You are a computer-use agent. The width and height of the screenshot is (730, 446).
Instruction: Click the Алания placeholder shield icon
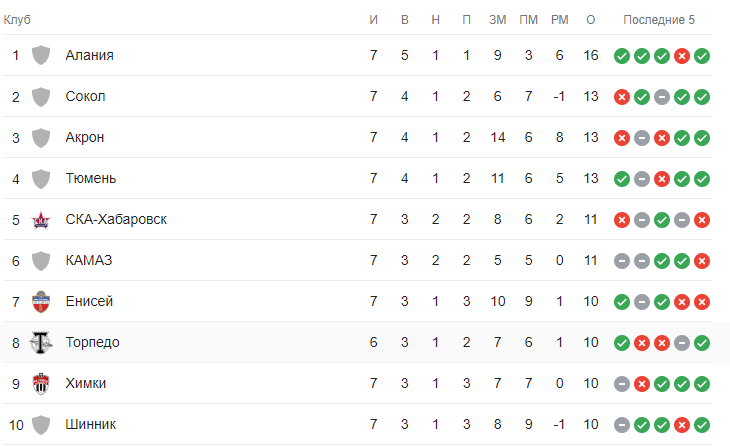[41, 55]
